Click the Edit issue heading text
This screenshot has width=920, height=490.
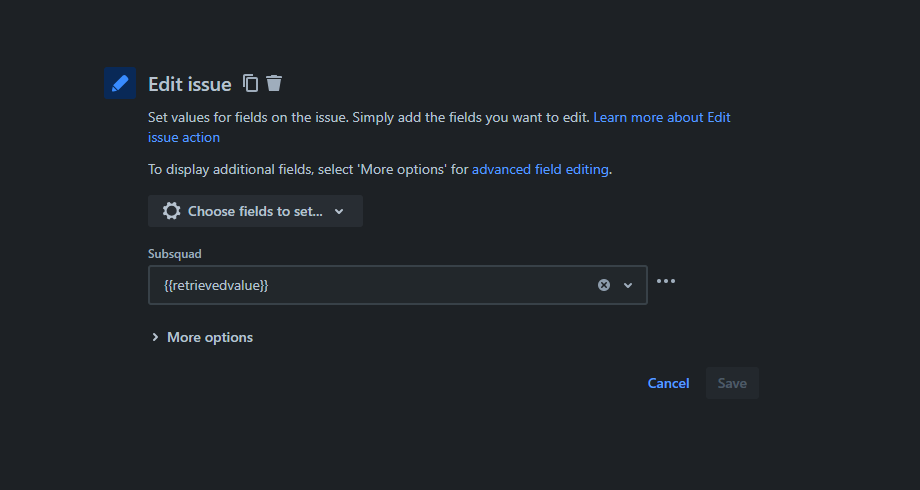[x=190, y=84]
